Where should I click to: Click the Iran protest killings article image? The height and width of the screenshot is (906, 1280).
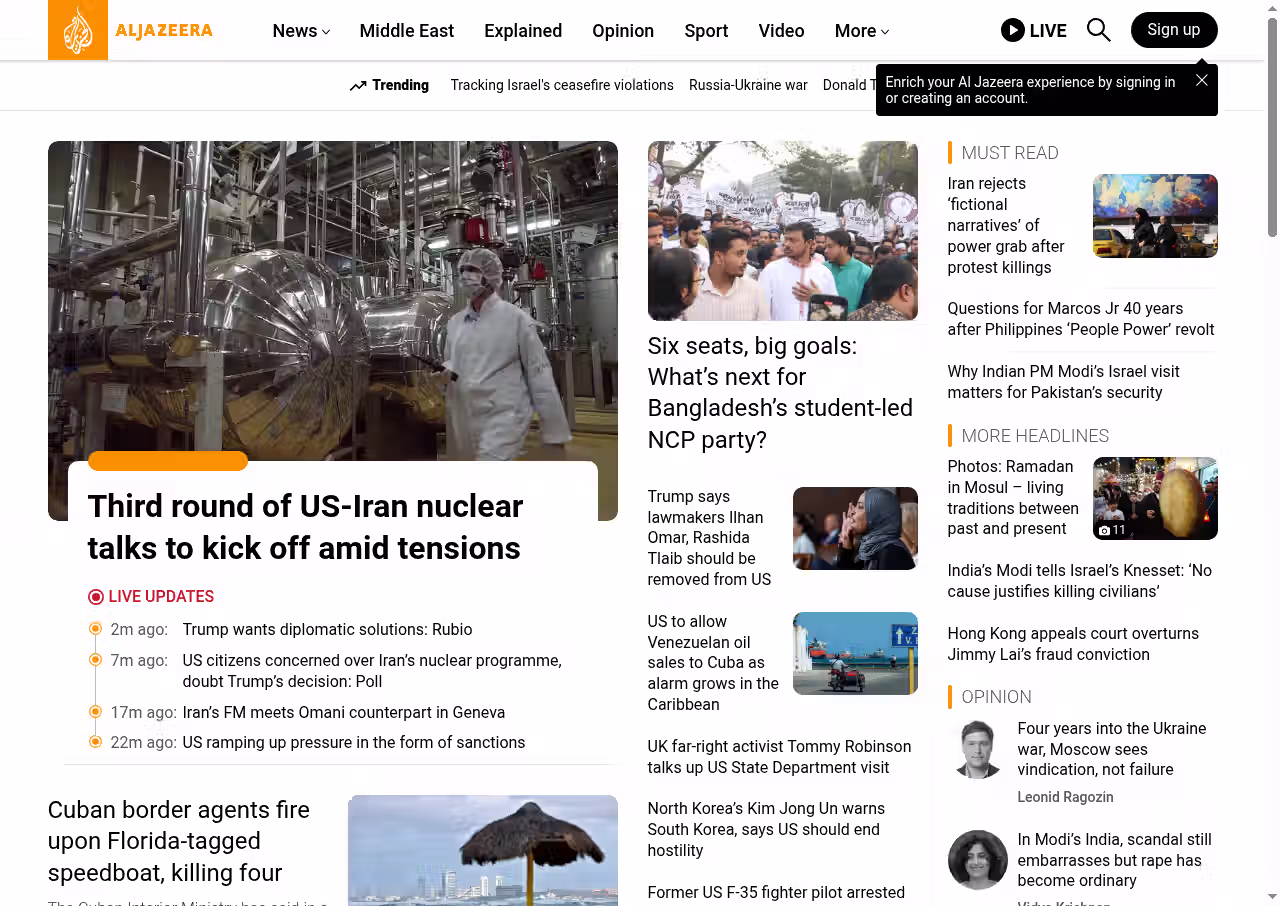pyautogui.click(x=1155, y=216)
